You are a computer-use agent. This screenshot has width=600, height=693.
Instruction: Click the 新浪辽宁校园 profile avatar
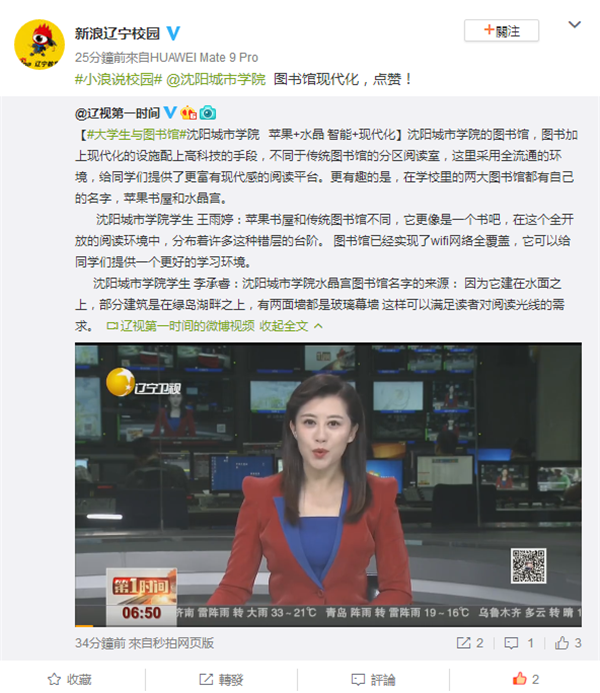[39, 44]
